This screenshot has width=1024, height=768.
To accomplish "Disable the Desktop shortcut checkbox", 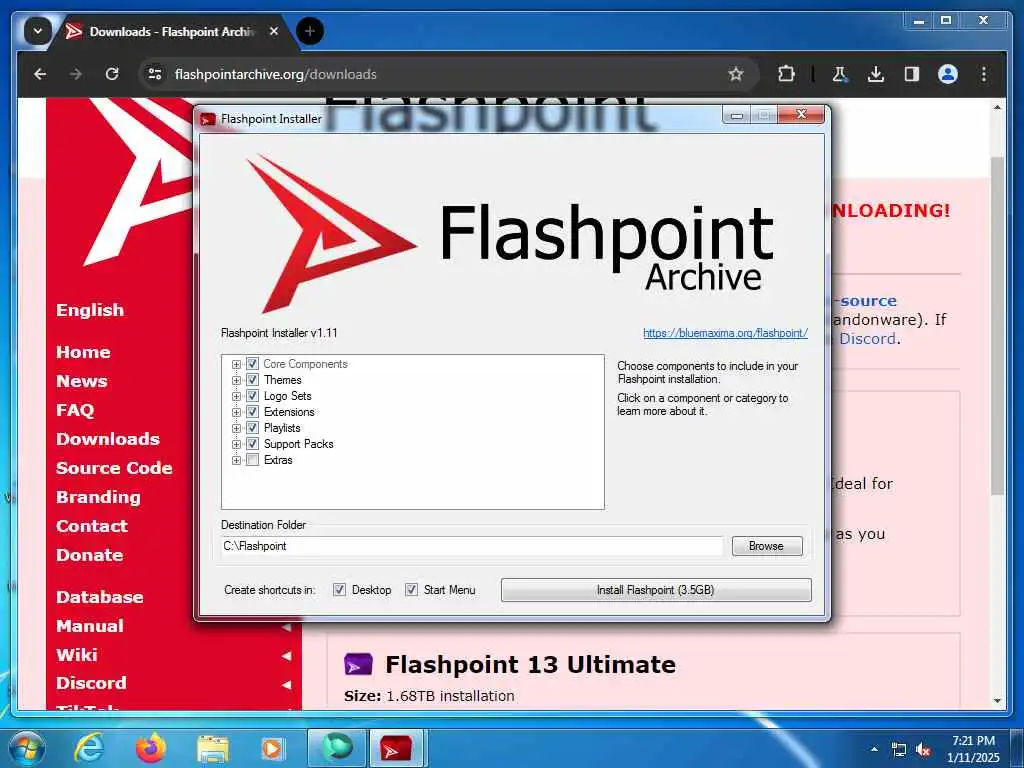I will tap(340, 590).
